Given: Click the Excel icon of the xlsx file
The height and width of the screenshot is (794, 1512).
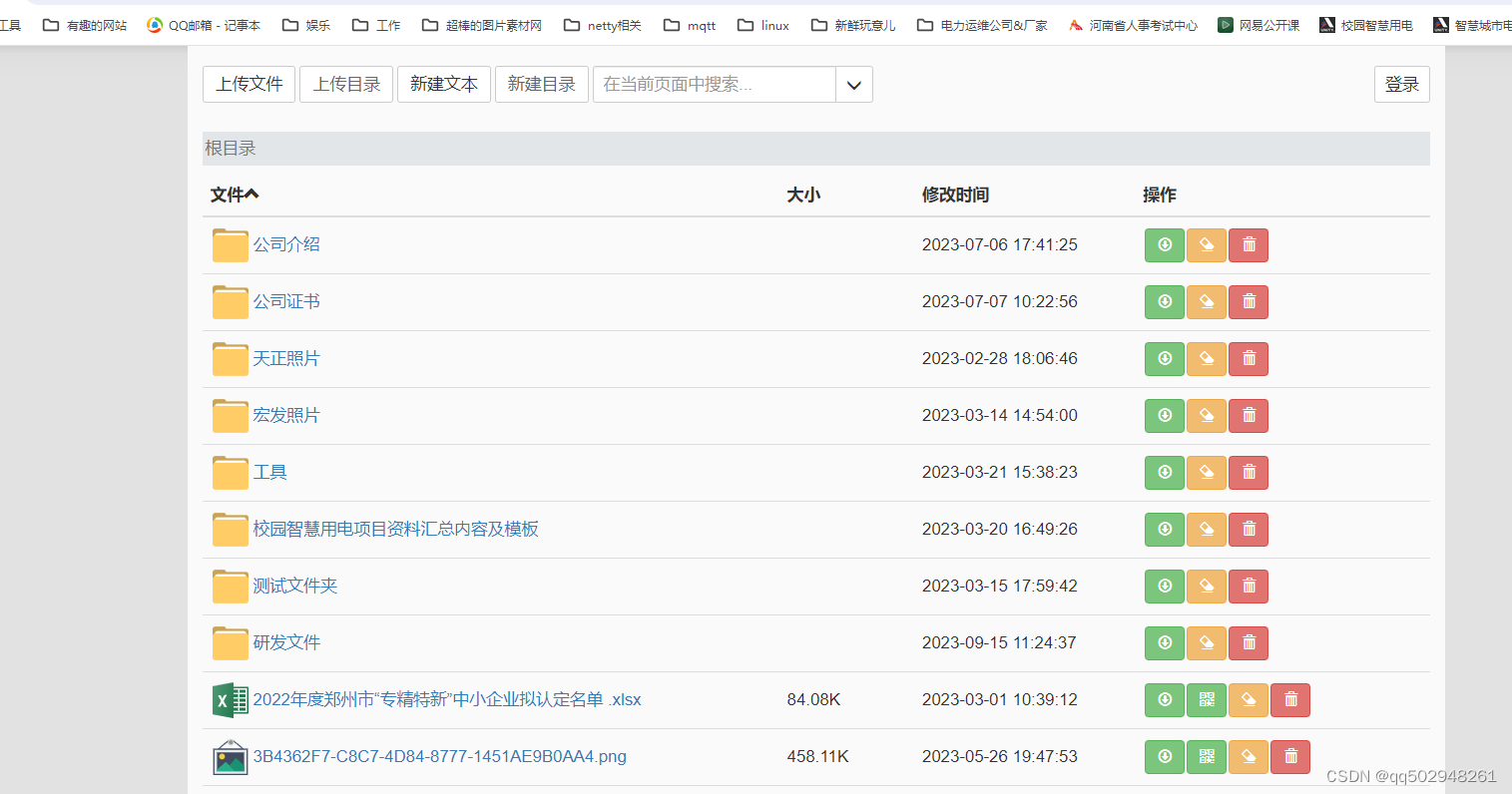Looking at the screenshot, I should point(230,700).
